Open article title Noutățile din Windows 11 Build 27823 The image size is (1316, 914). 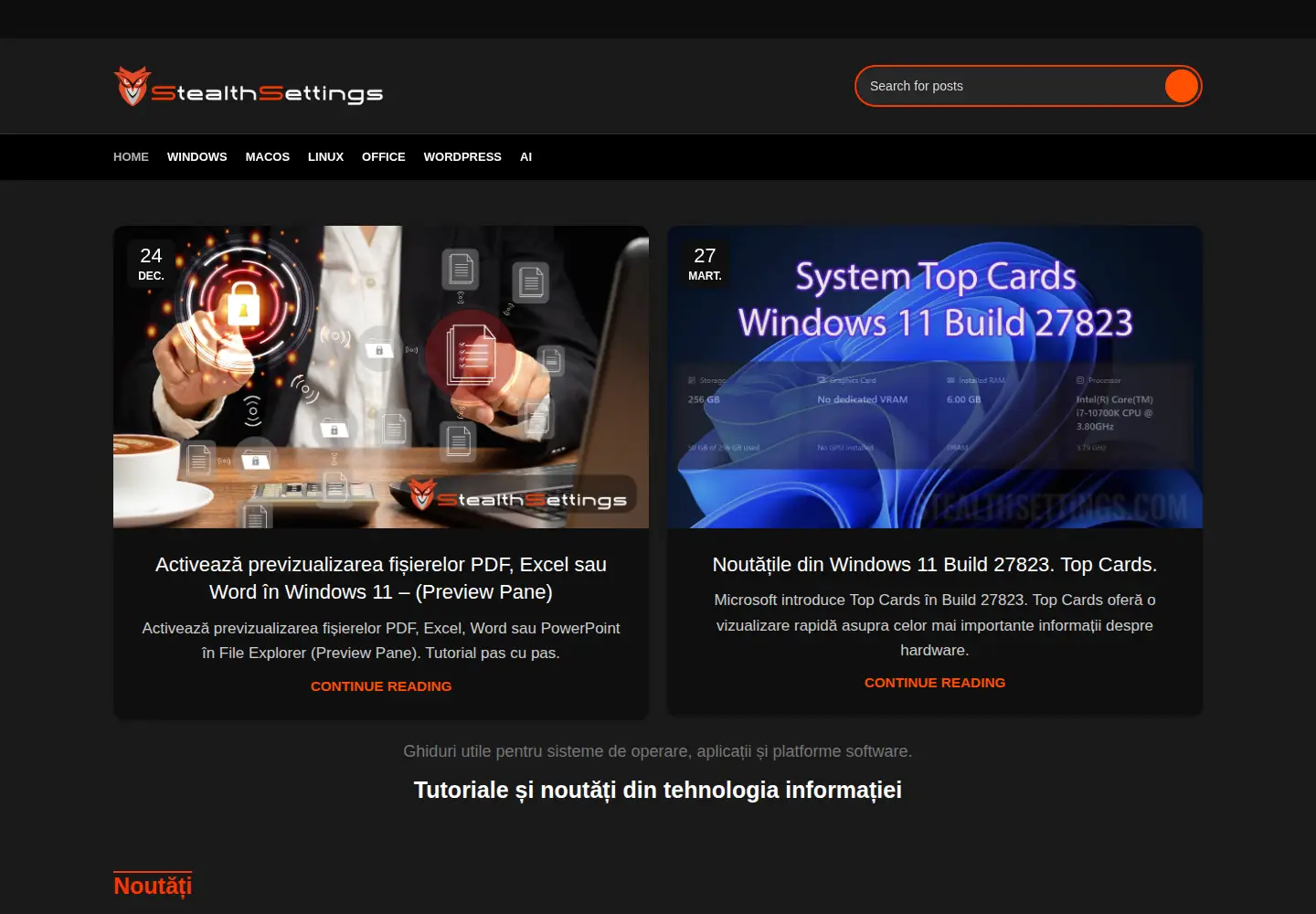(x=935, y=565)
